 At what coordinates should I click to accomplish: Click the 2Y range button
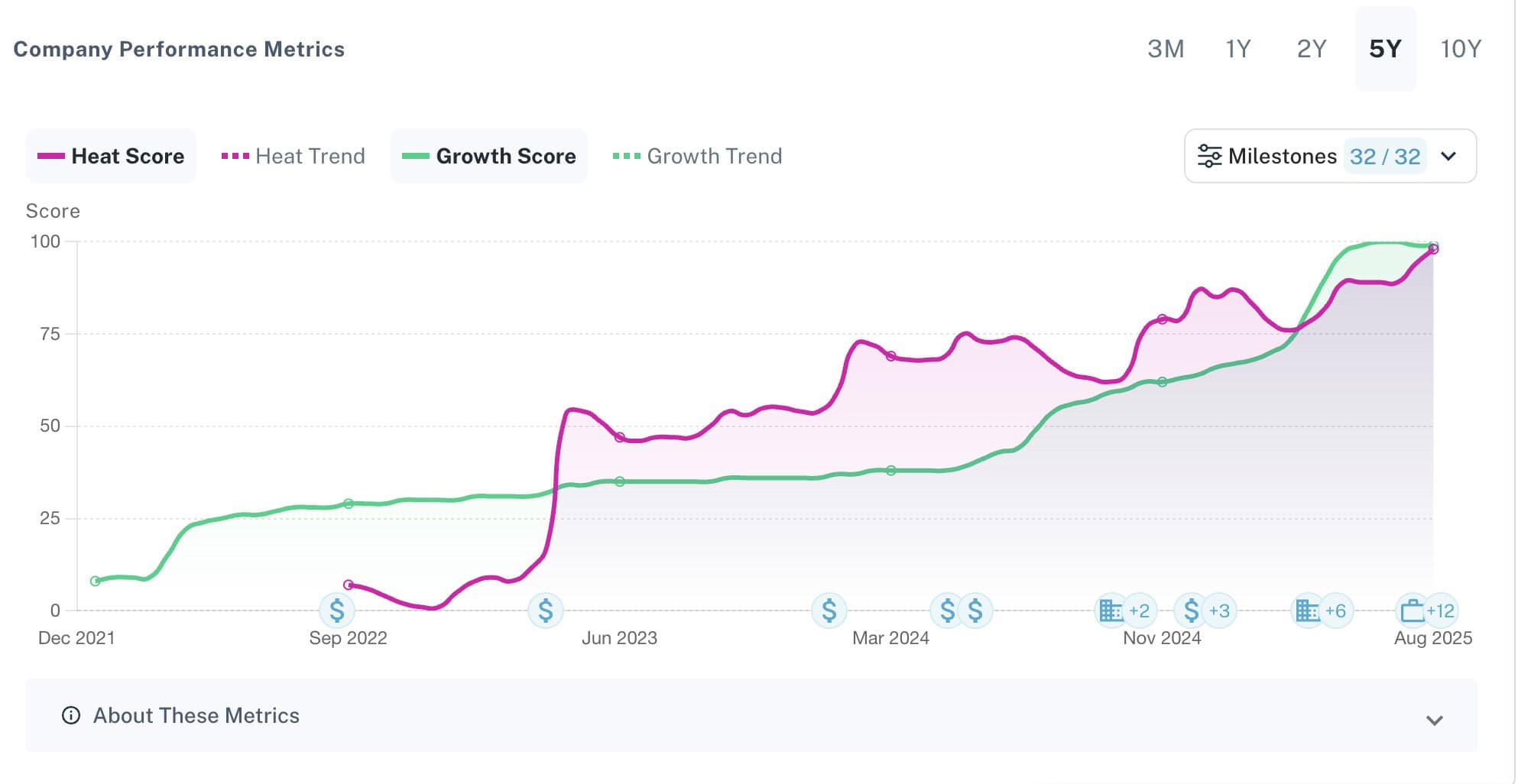1312,49
